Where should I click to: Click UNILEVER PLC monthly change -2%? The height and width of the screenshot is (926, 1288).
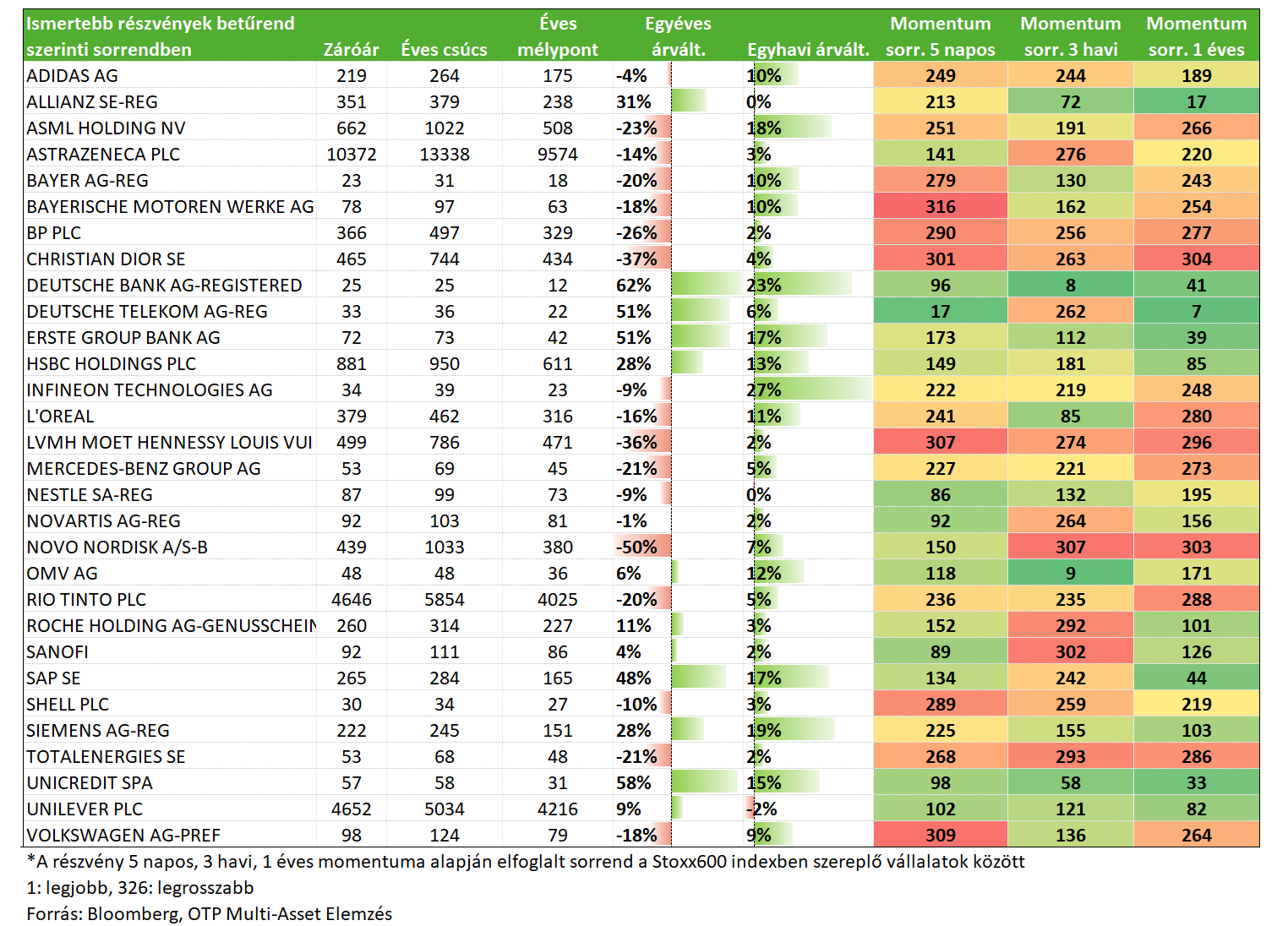pos(761,809)
